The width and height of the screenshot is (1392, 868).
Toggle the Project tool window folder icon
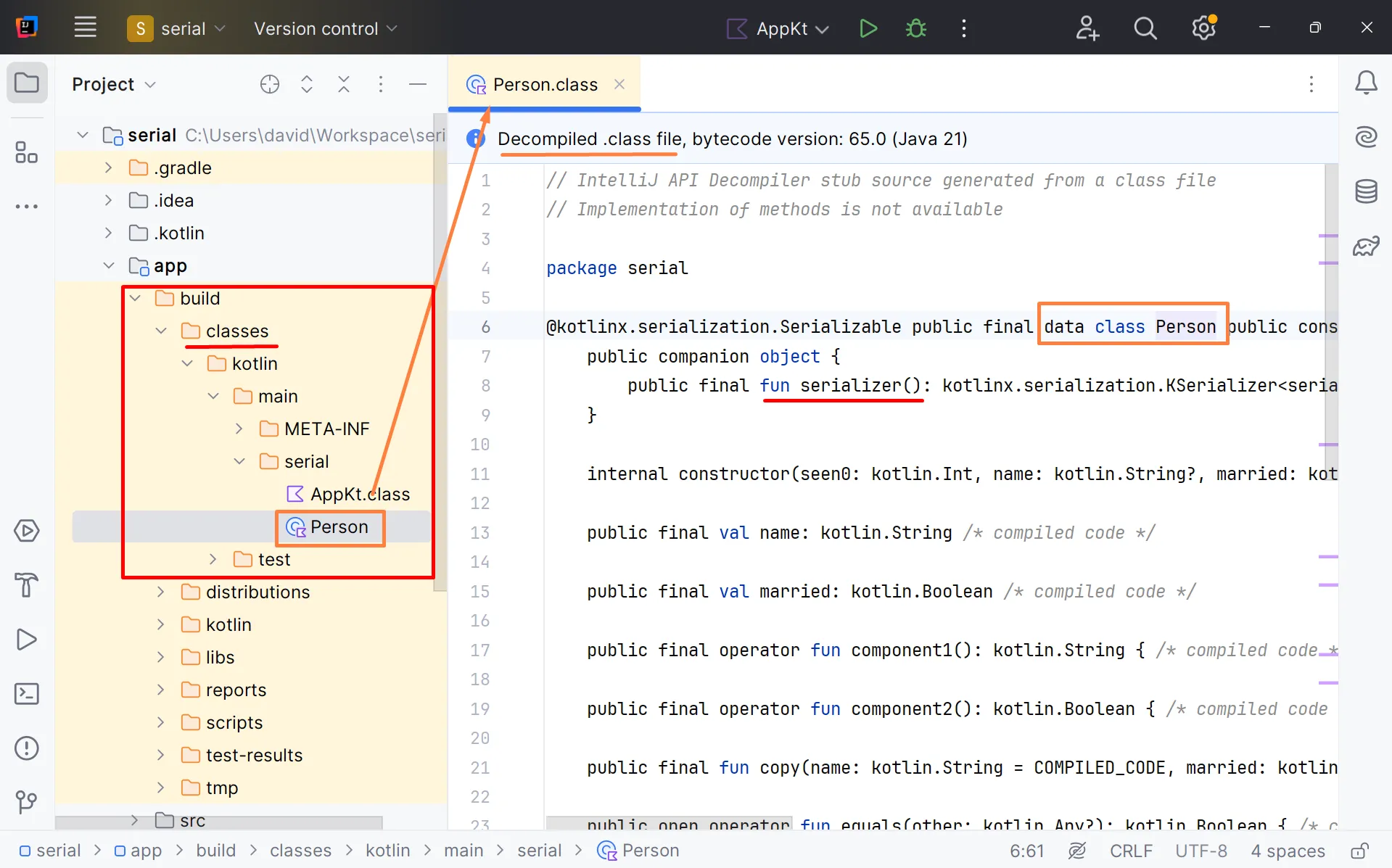27,83
